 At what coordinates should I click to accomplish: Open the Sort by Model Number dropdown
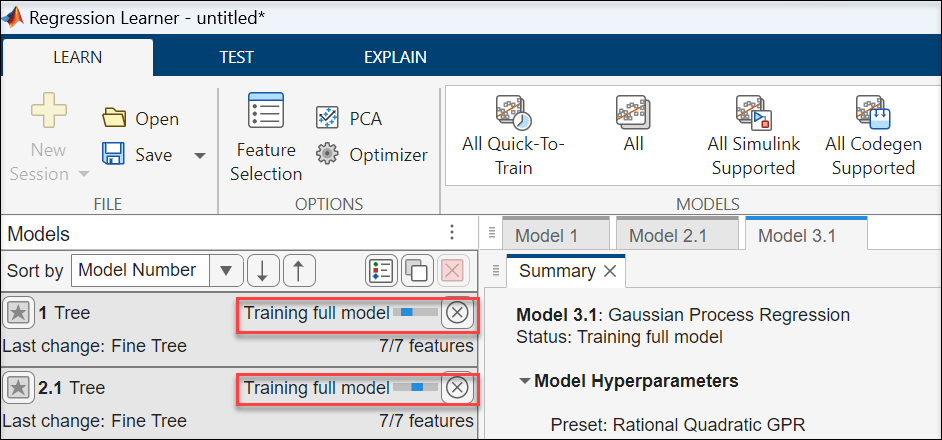point(226,270)
